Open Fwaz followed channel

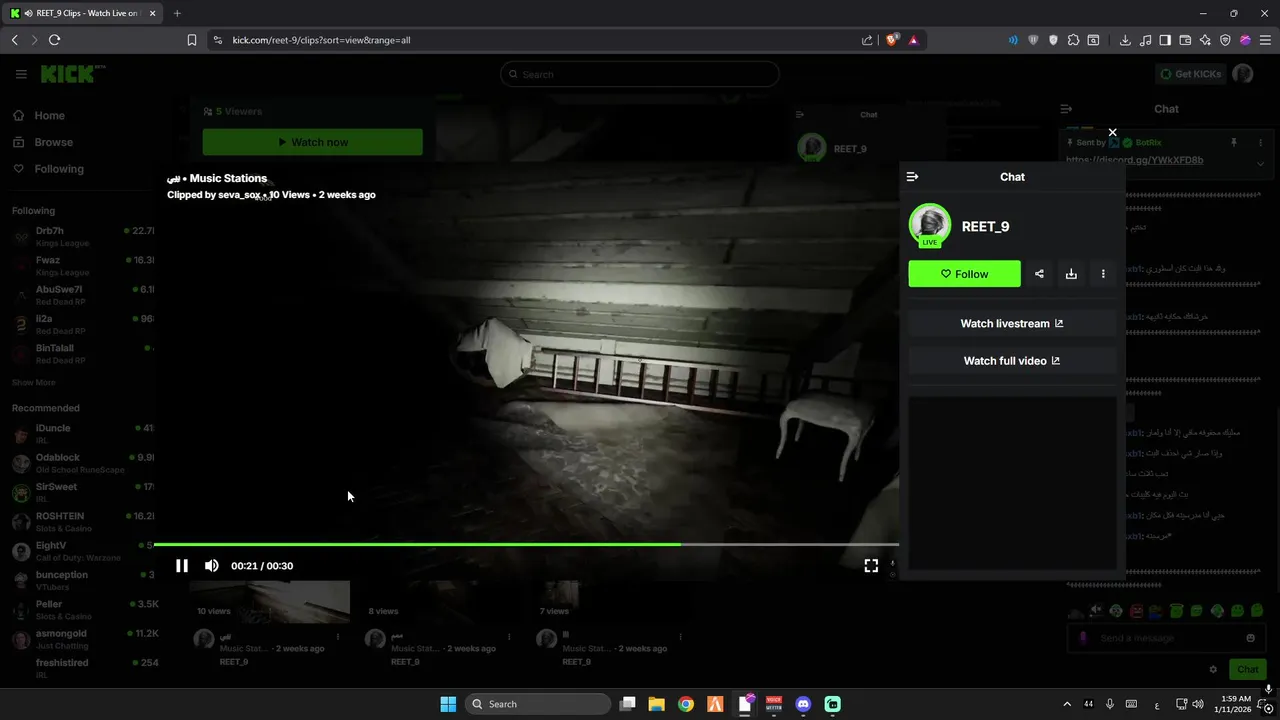(83, 265)
